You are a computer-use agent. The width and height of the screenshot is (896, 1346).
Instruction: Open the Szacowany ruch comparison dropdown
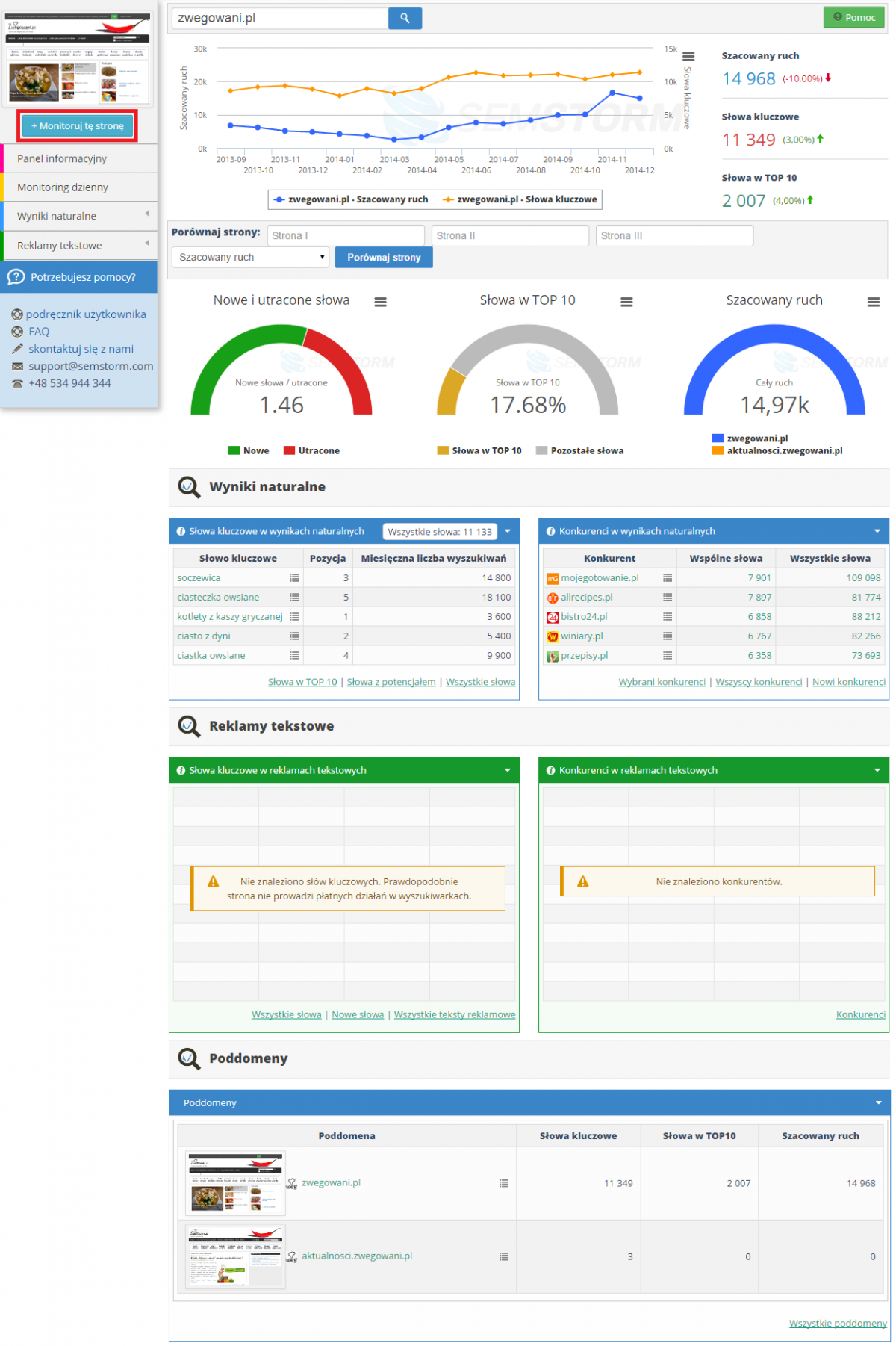pos(251,257)
